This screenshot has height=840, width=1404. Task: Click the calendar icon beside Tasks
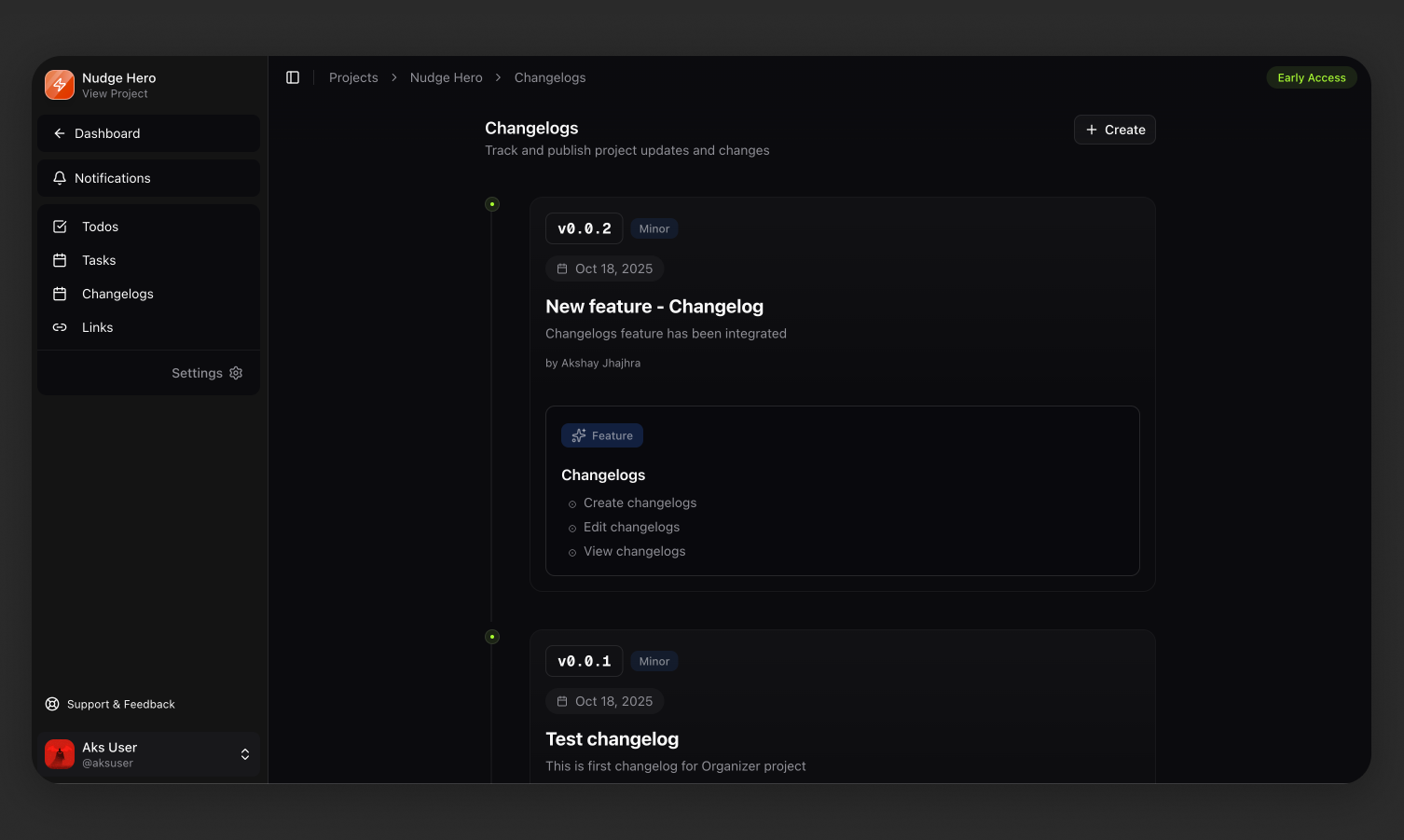pos(60,260)
